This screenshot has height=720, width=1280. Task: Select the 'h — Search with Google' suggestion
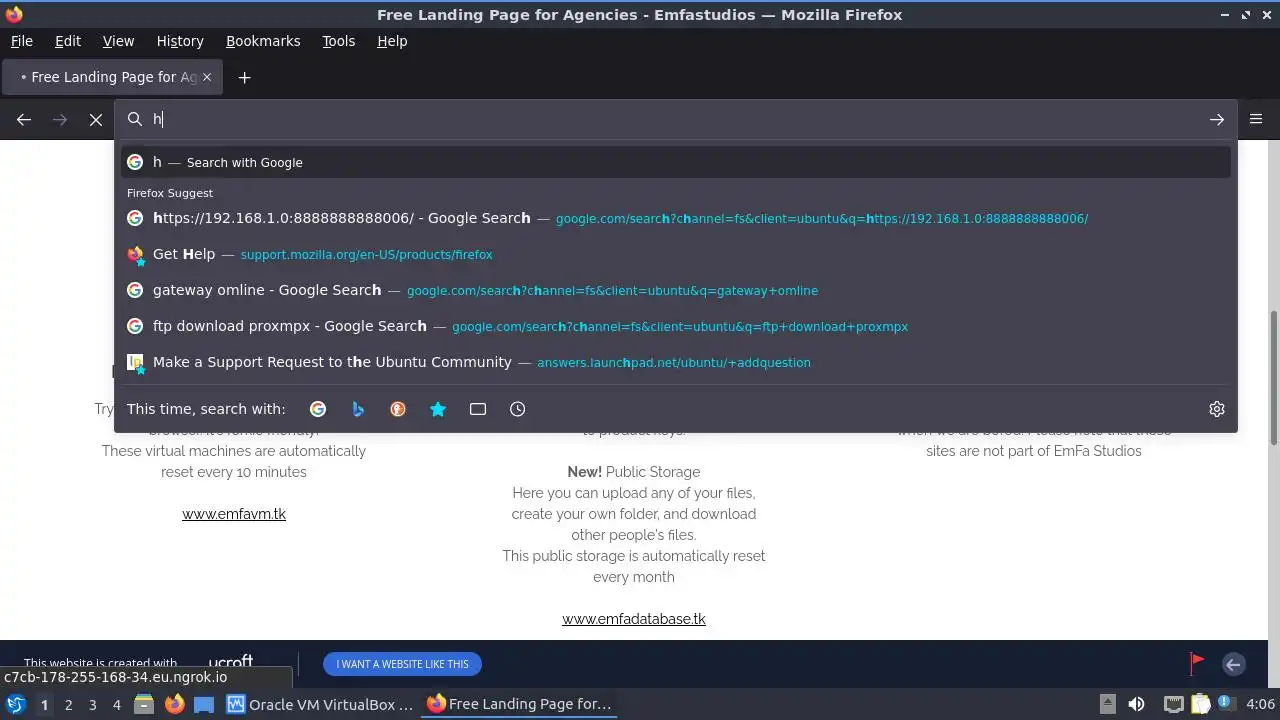coord(676,162)
